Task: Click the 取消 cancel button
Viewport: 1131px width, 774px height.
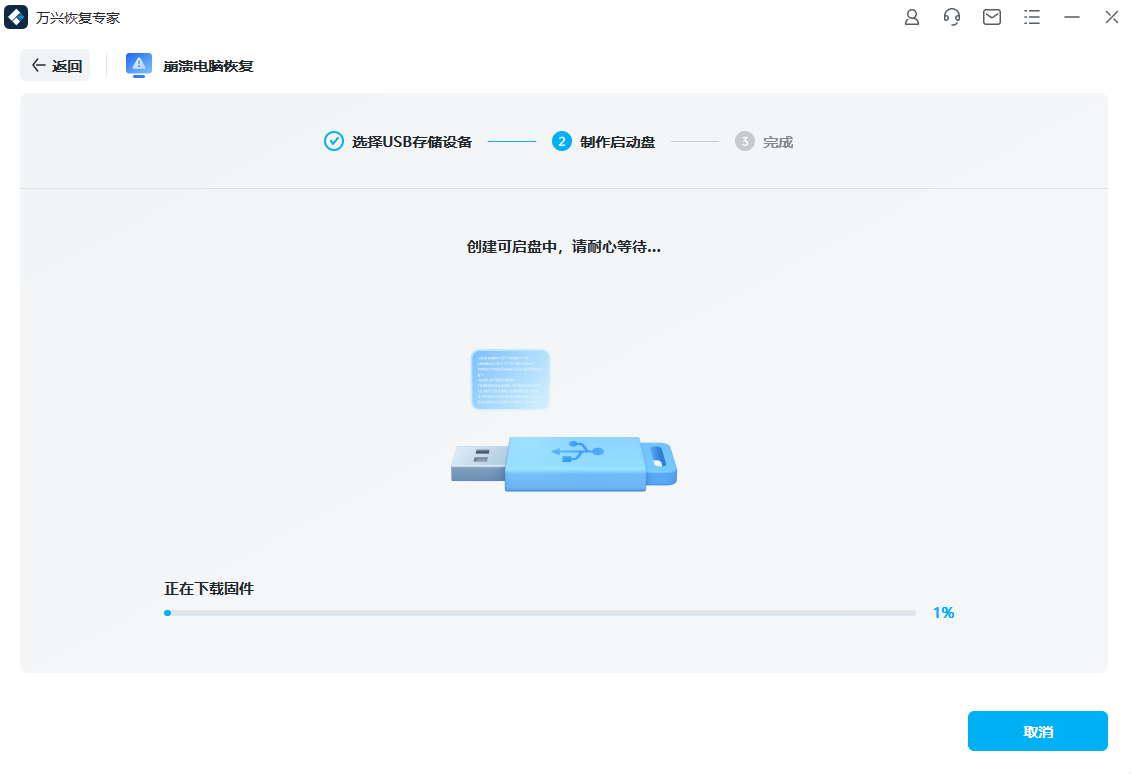Action: pyautogui.click(x=1037, y=731)
